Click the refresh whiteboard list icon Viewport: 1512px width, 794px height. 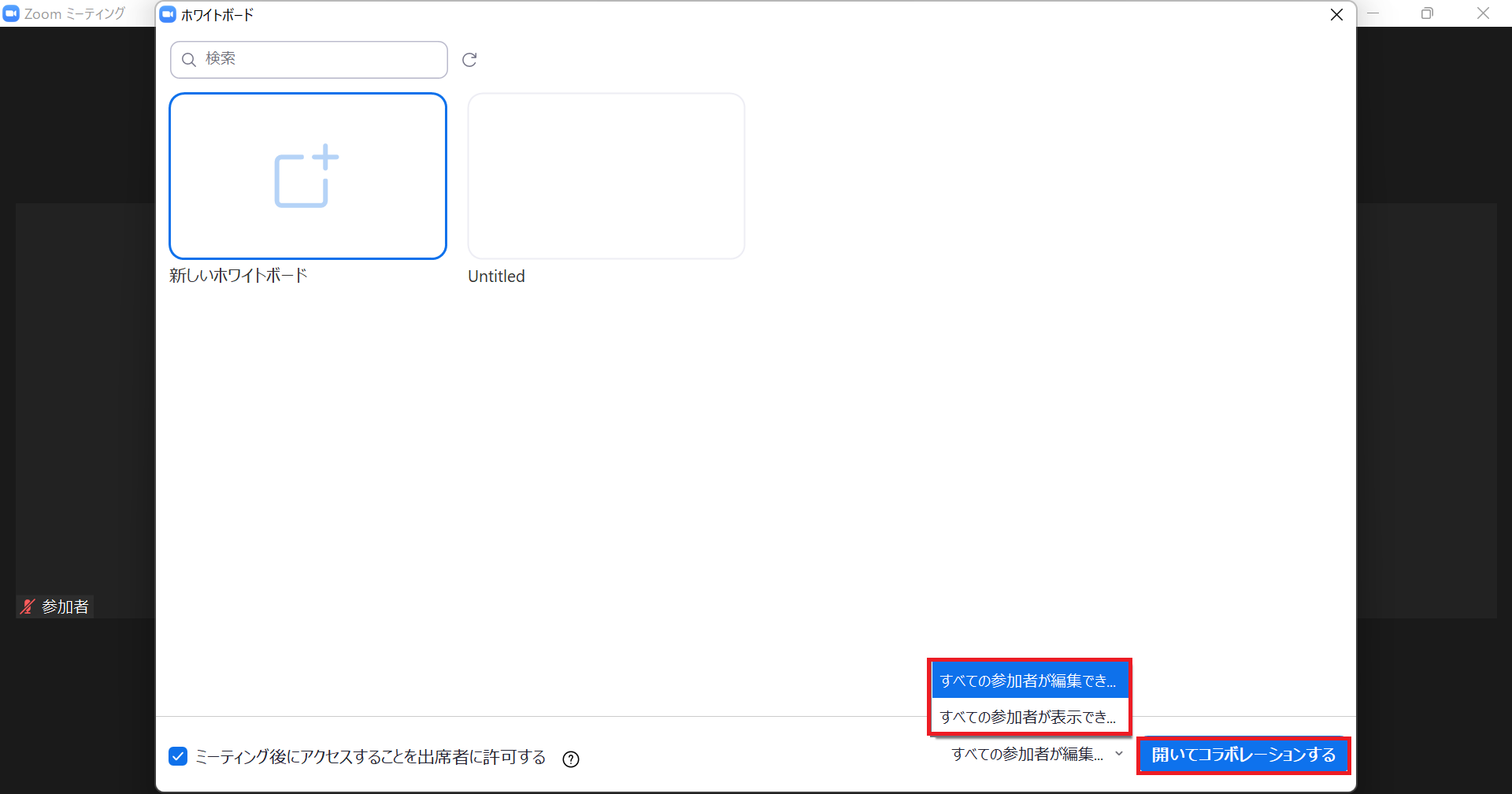point(469,60)
